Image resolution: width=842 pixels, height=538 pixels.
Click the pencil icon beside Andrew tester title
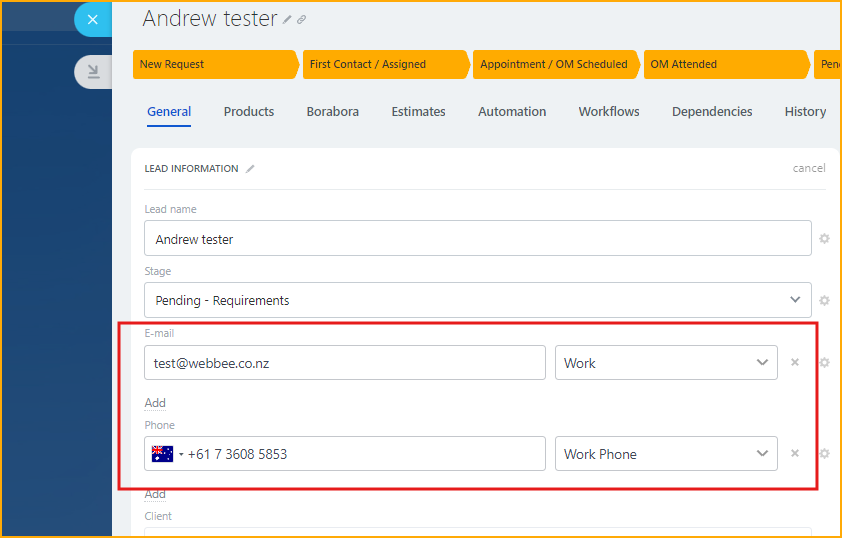tap(288, 19)
